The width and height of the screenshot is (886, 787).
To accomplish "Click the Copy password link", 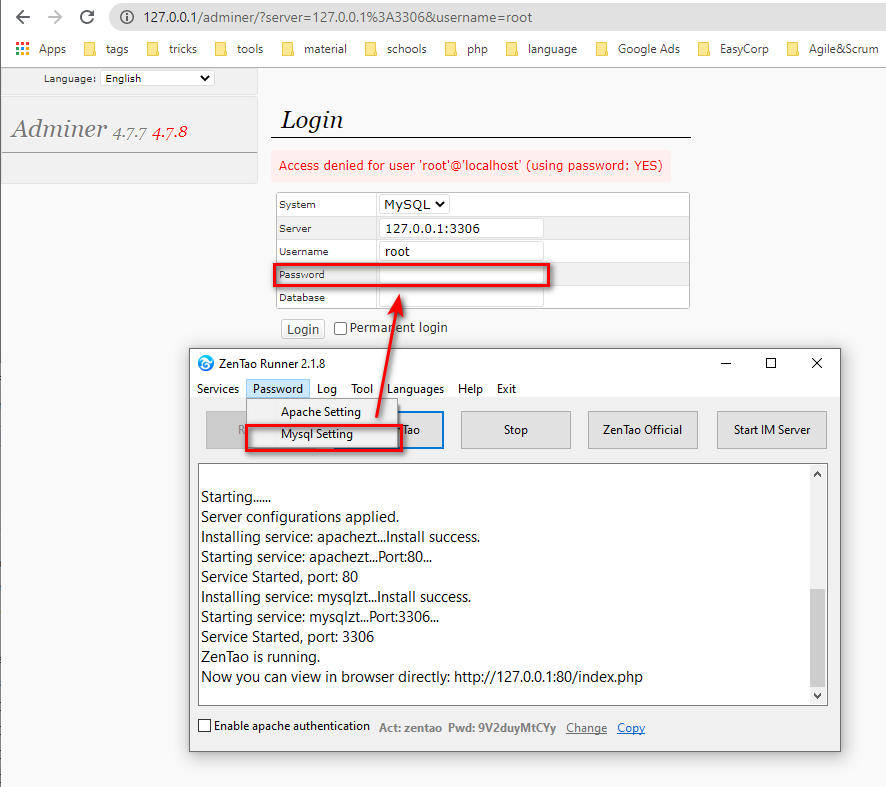I will [630, 728].
